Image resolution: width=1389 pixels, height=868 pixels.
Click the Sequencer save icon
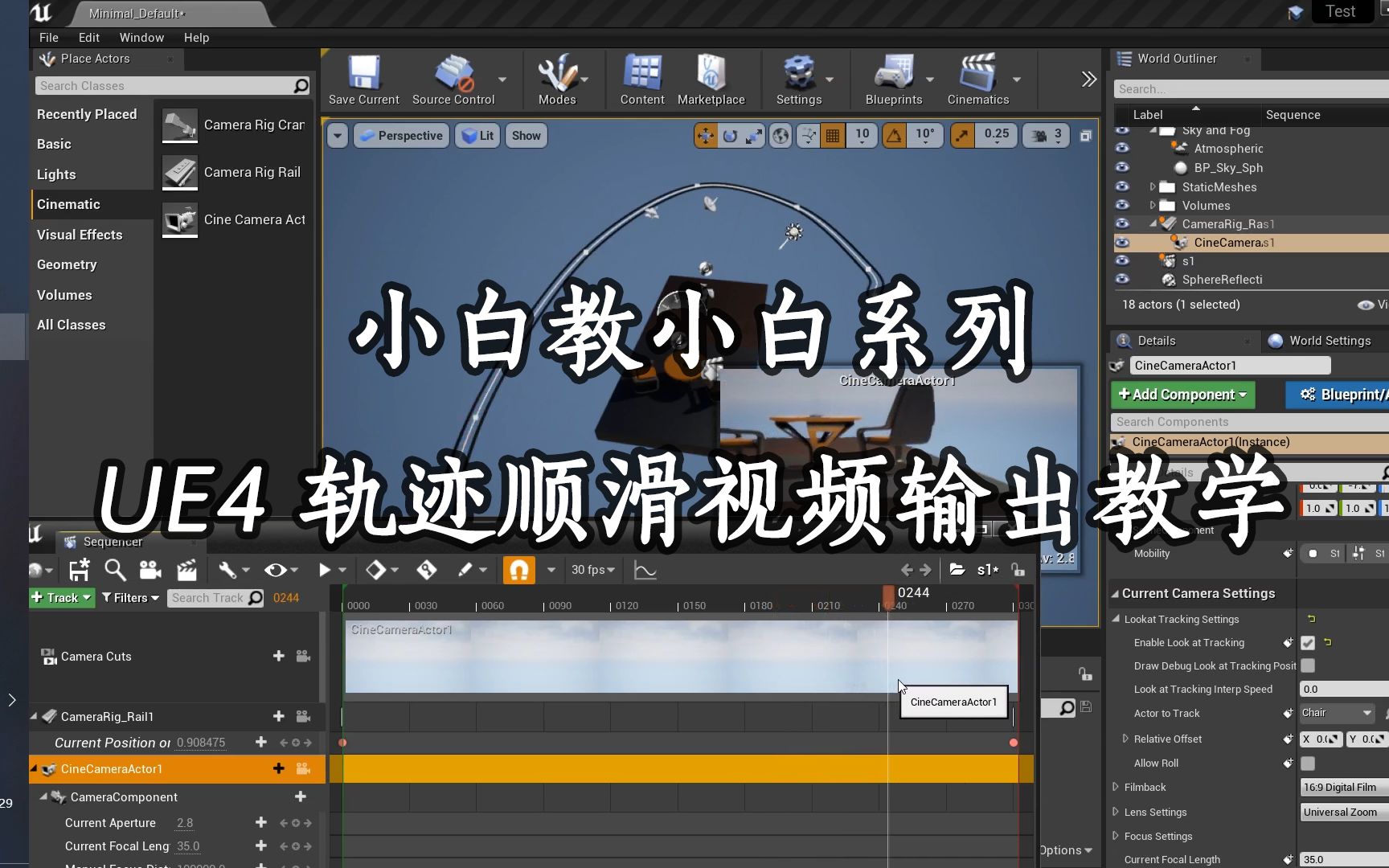[x=79, y=570]
